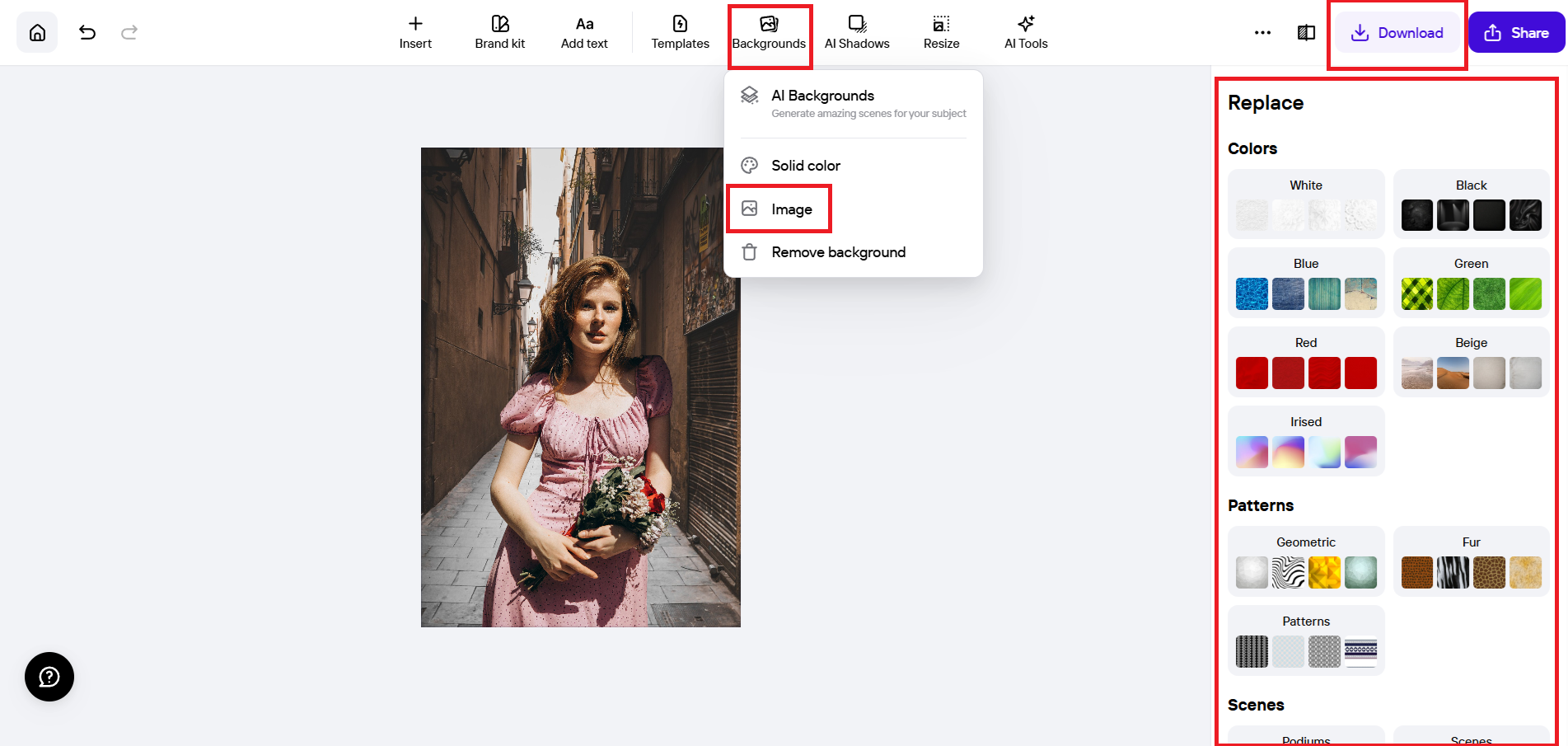The image size is (1568, 746).
Task: Pick the green leaf vein swatch
Action: click(x=1453, y=294)
